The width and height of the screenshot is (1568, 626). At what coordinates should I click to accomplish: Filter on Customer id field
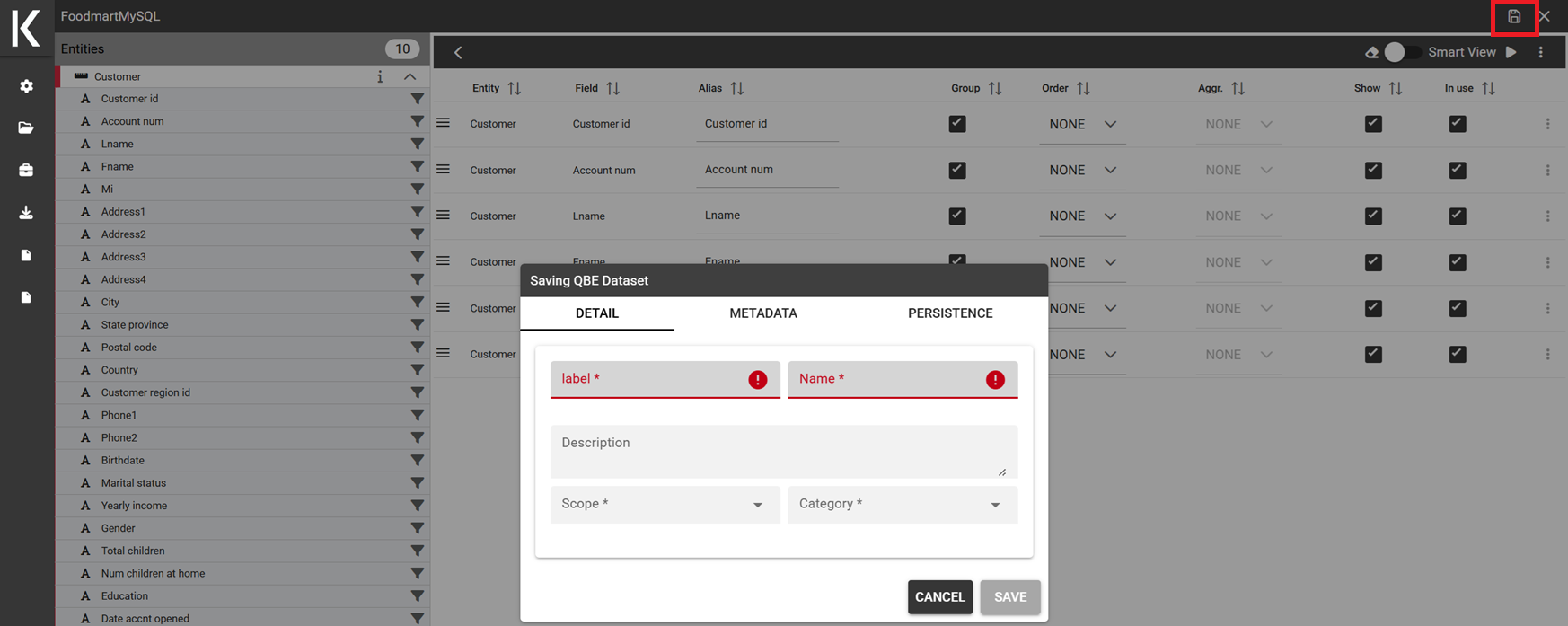click(x=418, y=99)
